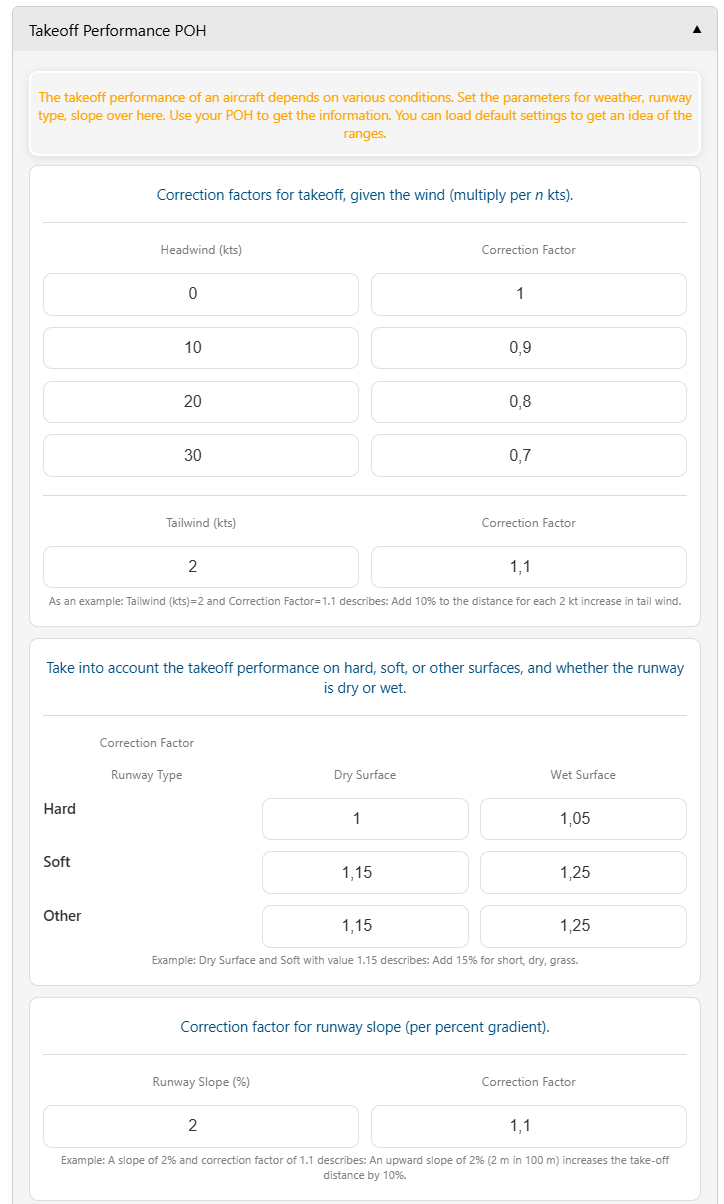Click the correction factor field for 0 headwind
This screenshot has width=724, height=1204.
528,294
